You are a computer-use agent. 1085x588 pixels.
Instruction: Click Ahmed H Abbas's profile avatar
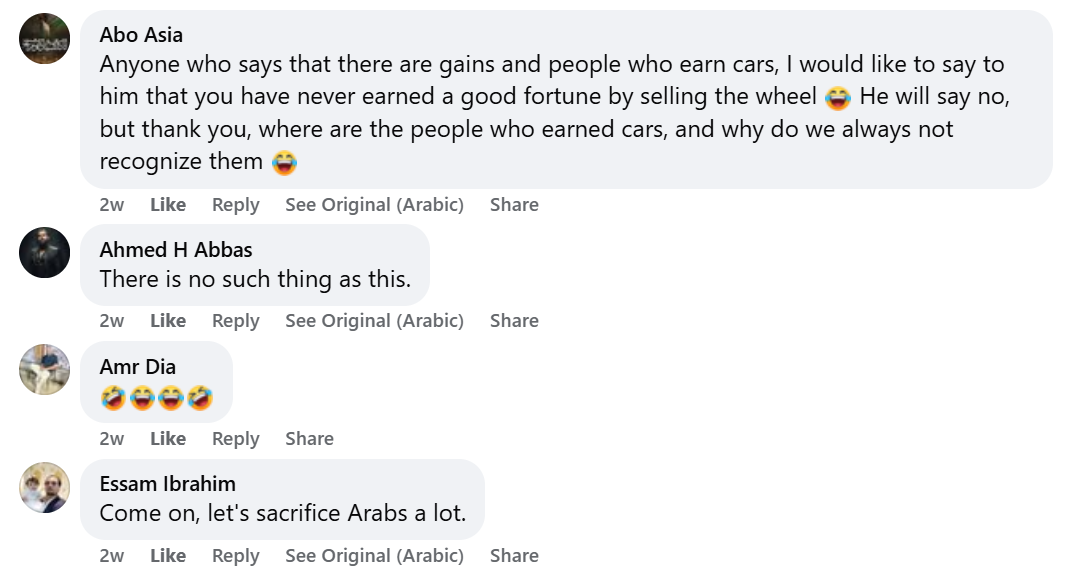point(45,253)
